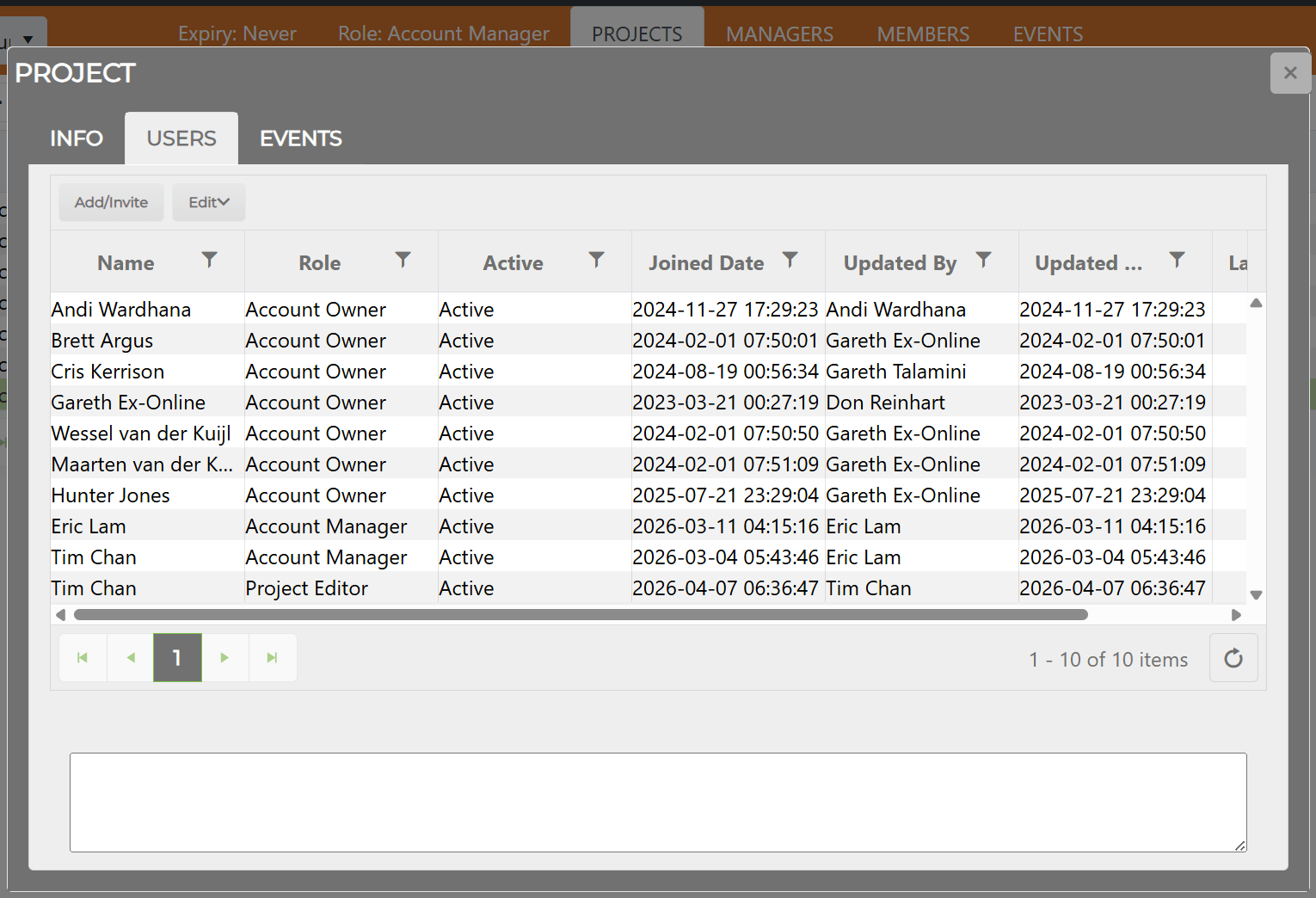Image resolution: width=1316 pixels, height=898 pixels.
Task: Select the Andi Wardhana row
Action: click(649, 309)
